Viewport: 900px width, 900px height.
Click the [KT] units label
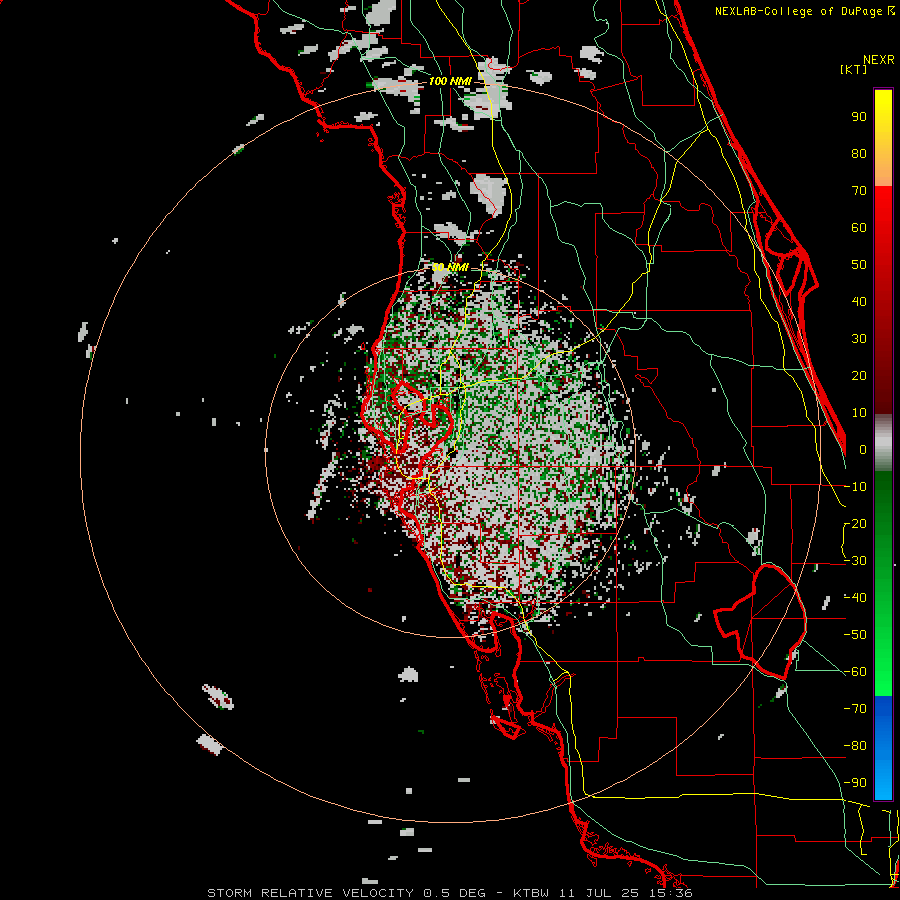pos(854,69)
